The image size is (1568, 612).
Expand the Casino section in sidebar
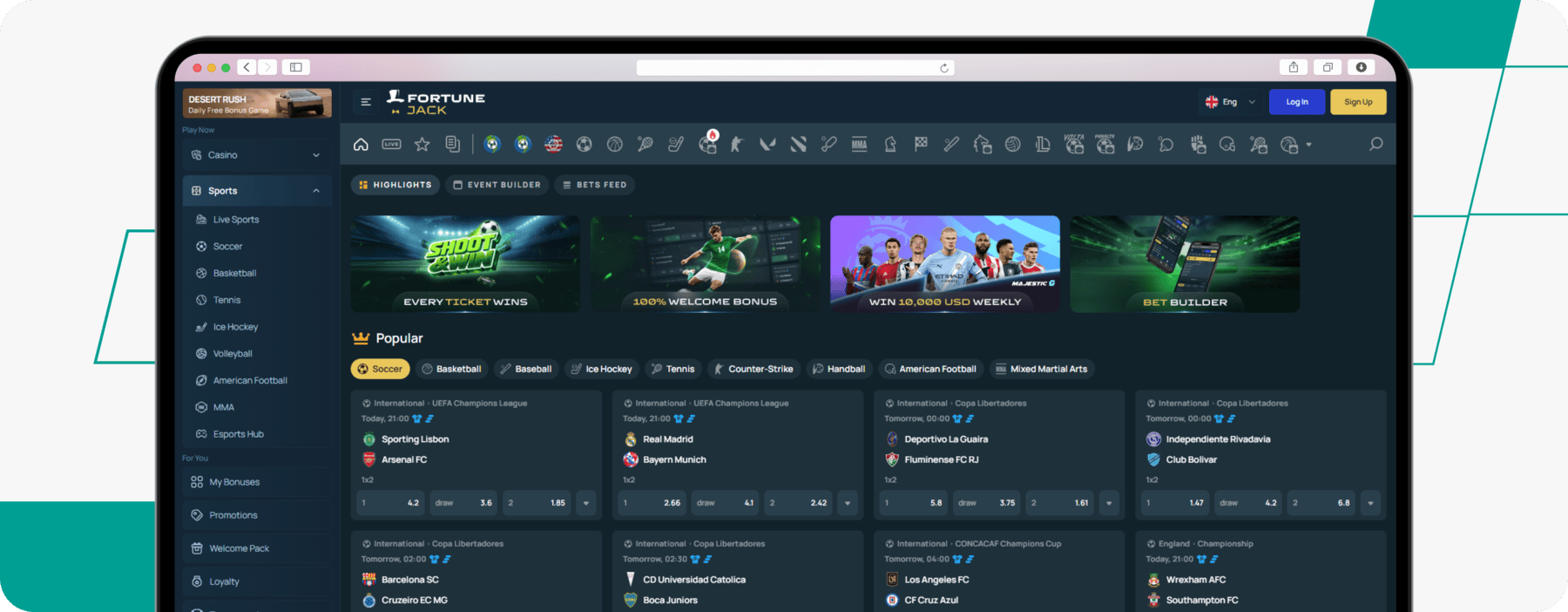(x=257, y=155)
